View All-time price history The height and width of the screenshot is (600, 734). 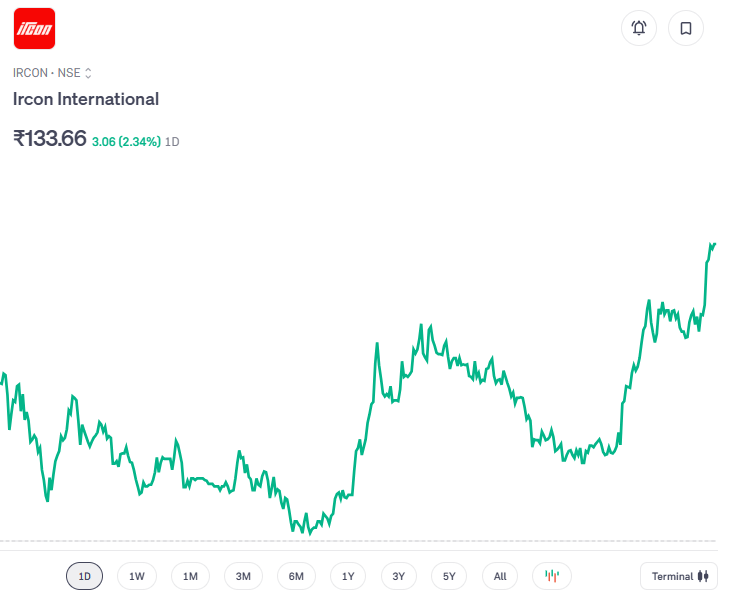click(500, 576)
